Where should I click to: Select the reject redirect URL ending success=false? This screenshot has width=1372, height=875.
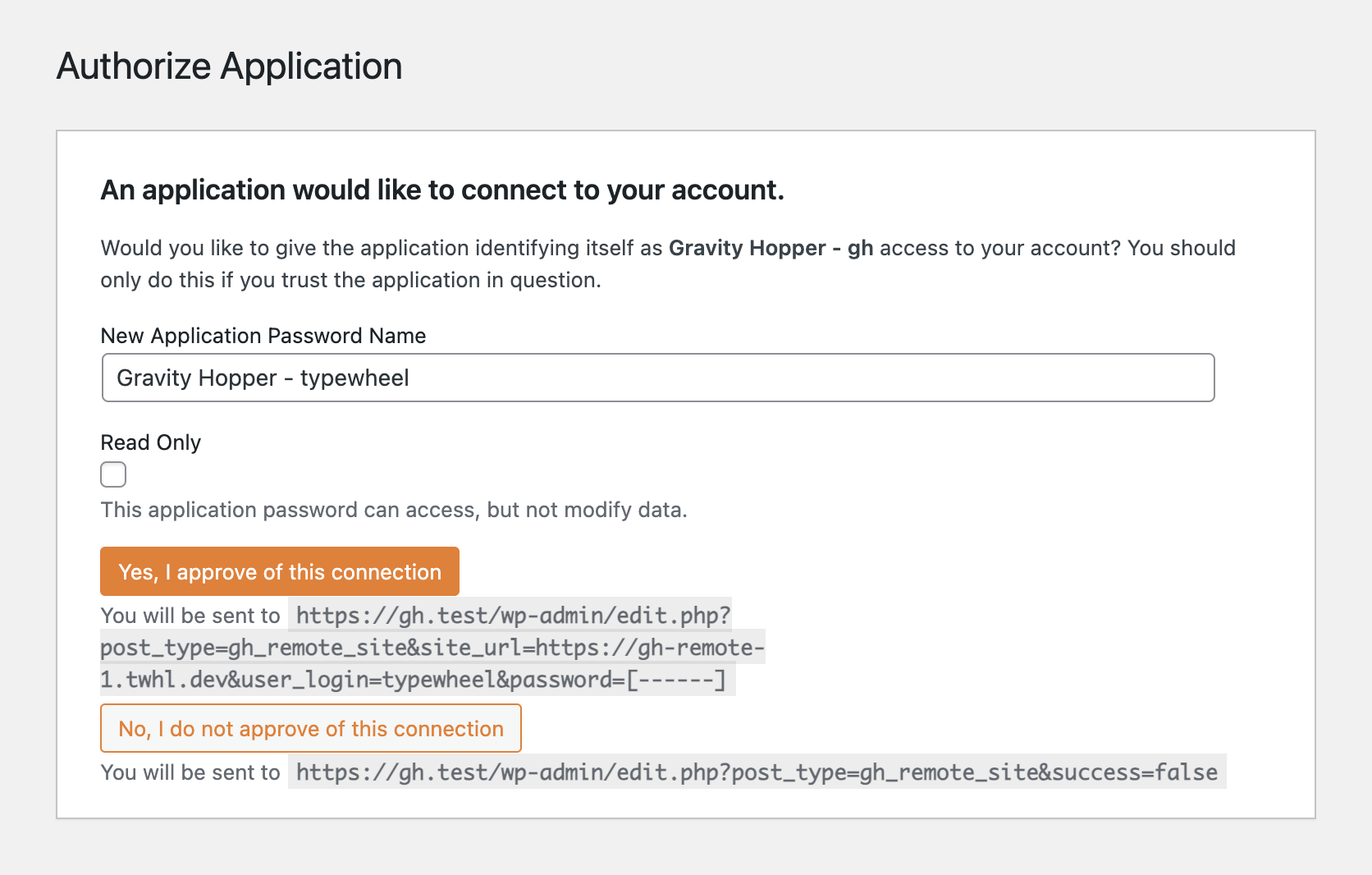coord(757,772)
